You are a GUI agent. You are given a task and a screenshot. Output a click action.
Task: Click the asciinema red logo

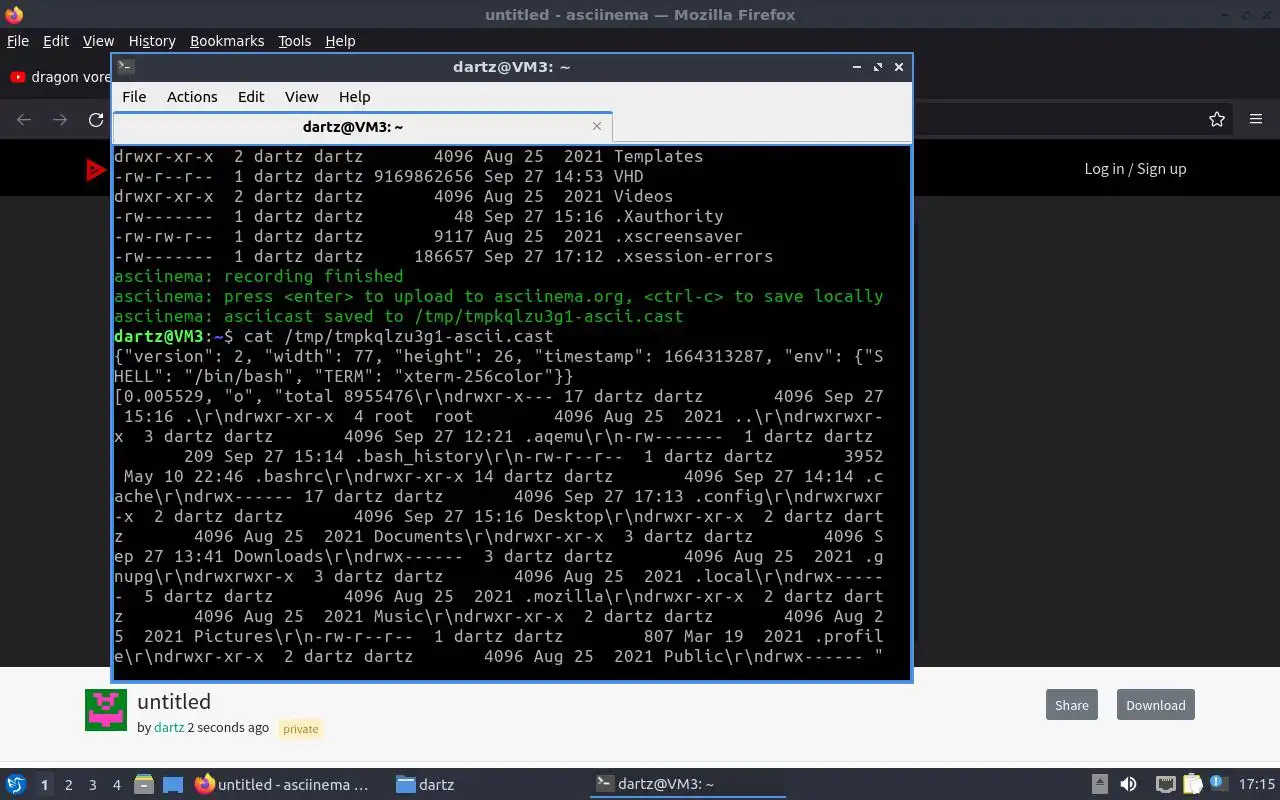pos(97,170)
